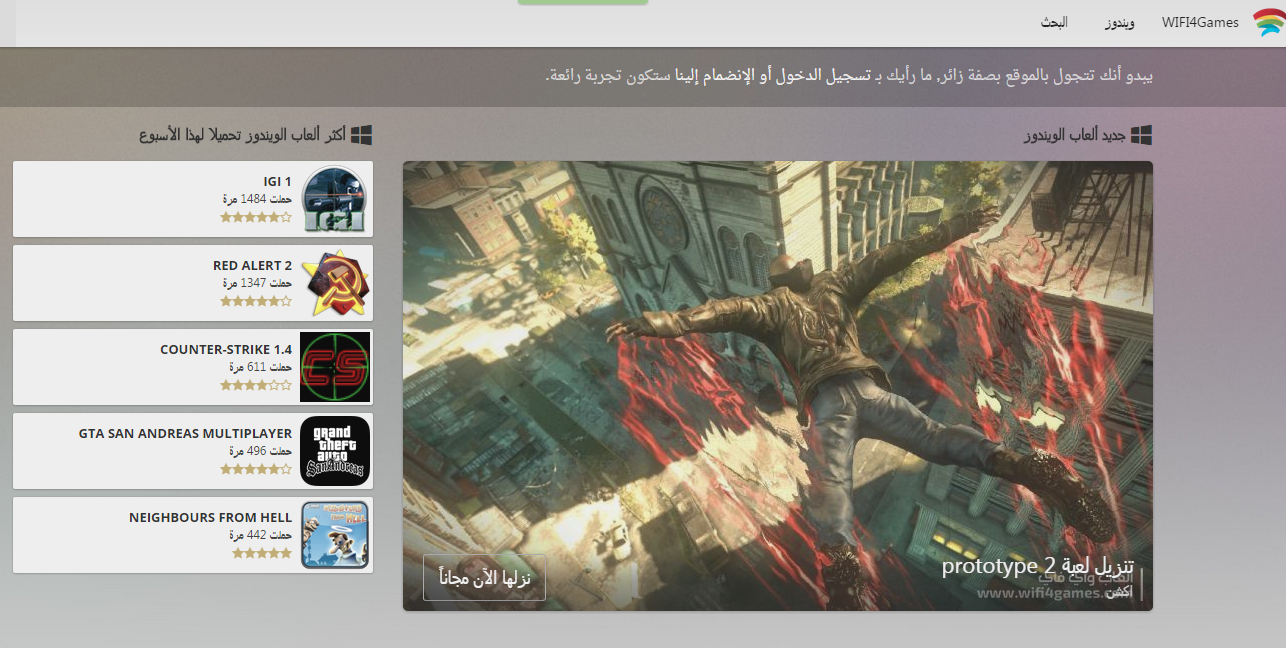Click the أكشن category label on banner

[x=1120, y=592]
